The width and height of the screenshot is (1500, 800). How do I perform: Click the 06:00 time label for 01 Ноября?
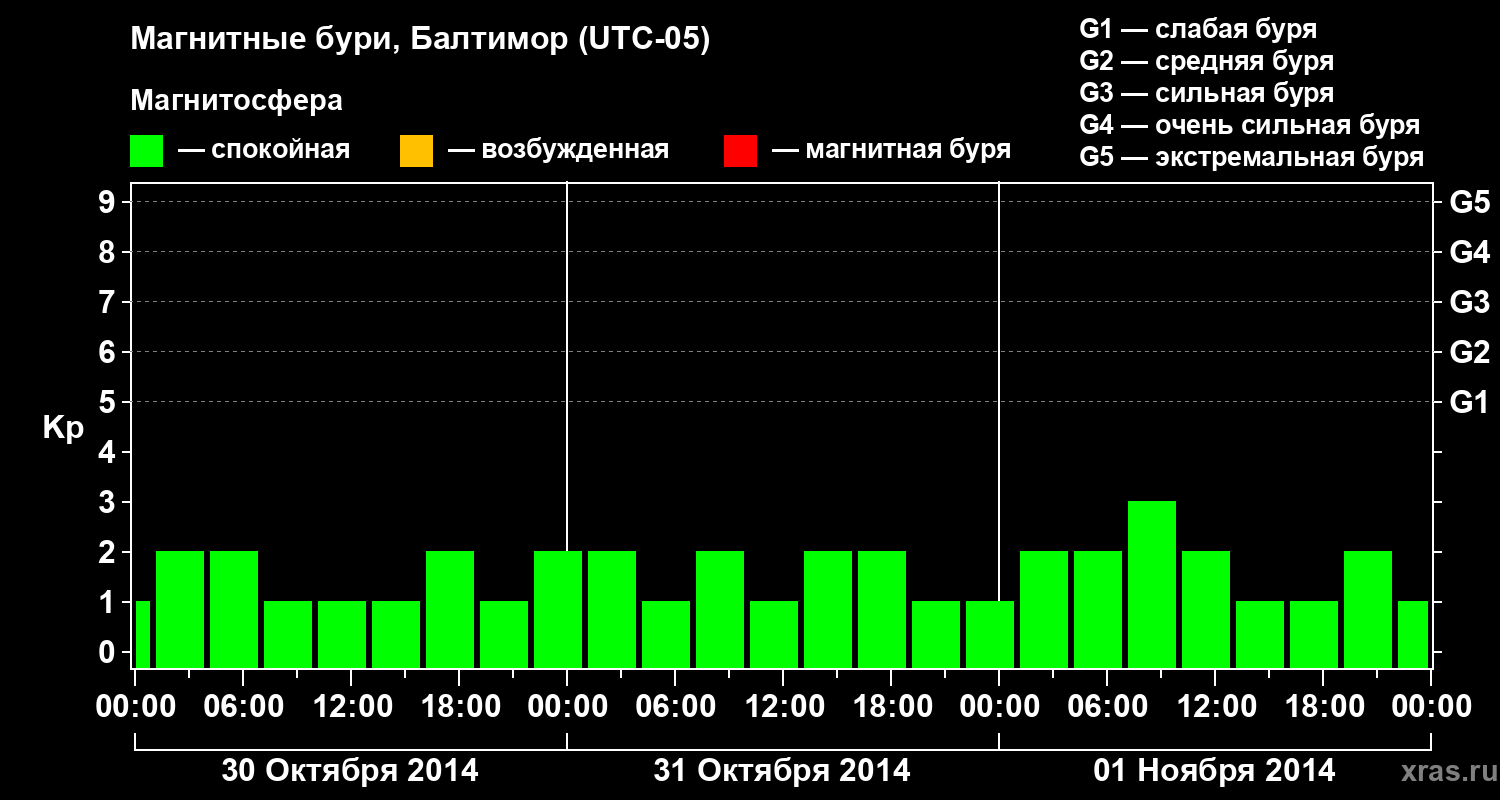[1107, 707]
